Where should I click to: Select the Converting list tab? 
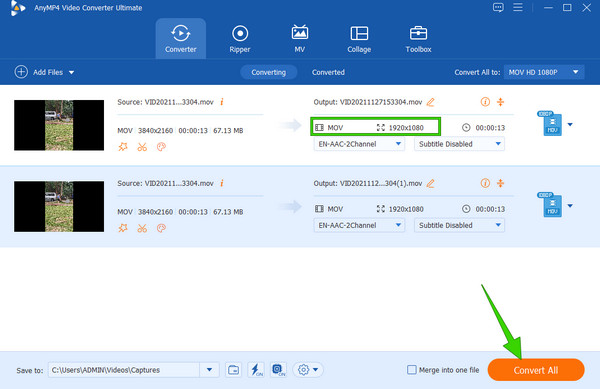269,72
